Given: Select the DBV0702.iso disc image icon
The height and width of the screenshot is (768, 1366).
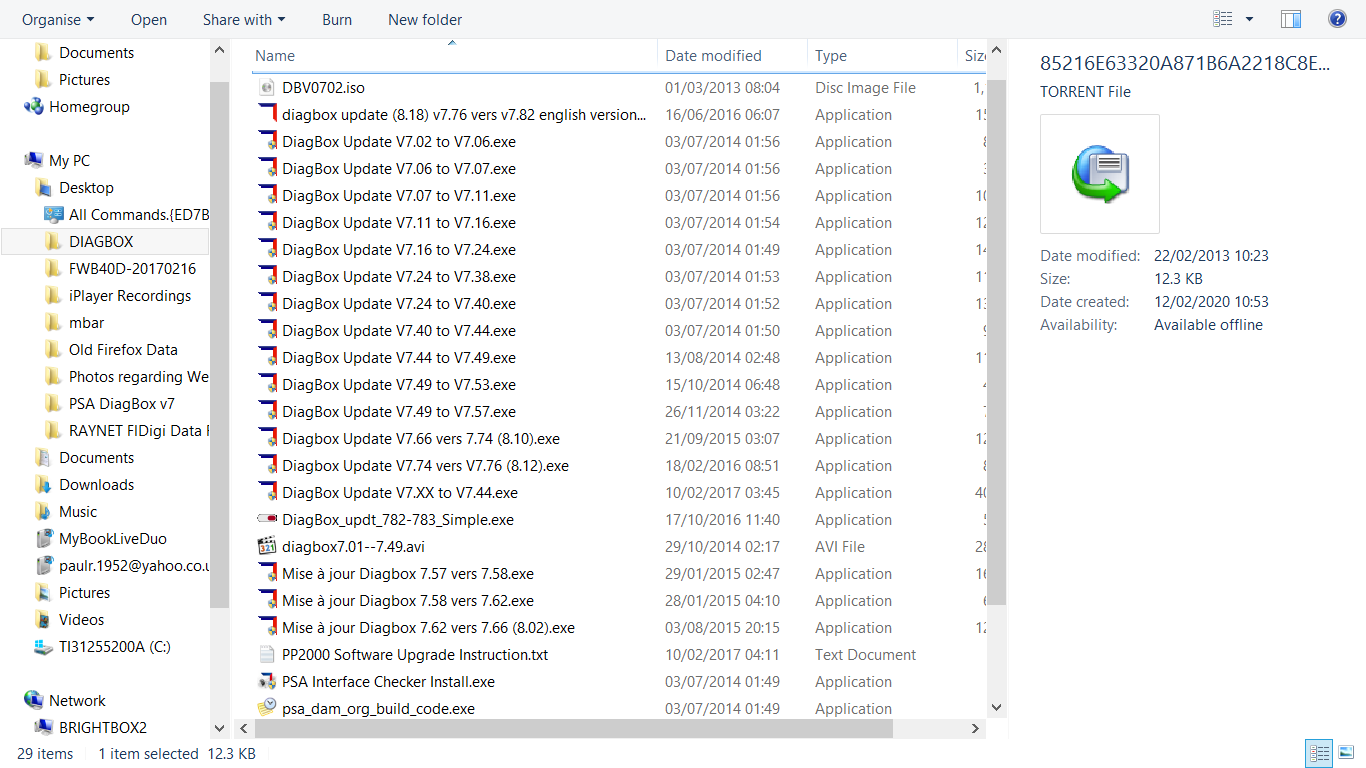Looking at the screenshot, I should 267,88.
